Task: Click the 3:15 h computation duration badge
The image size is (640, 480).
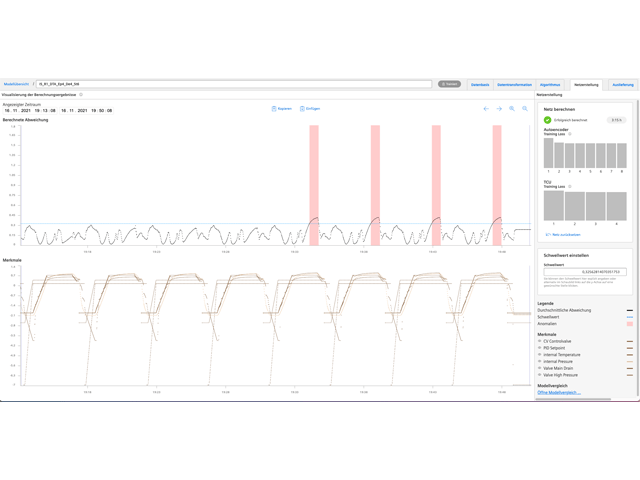Action: (x=616, y=120)
